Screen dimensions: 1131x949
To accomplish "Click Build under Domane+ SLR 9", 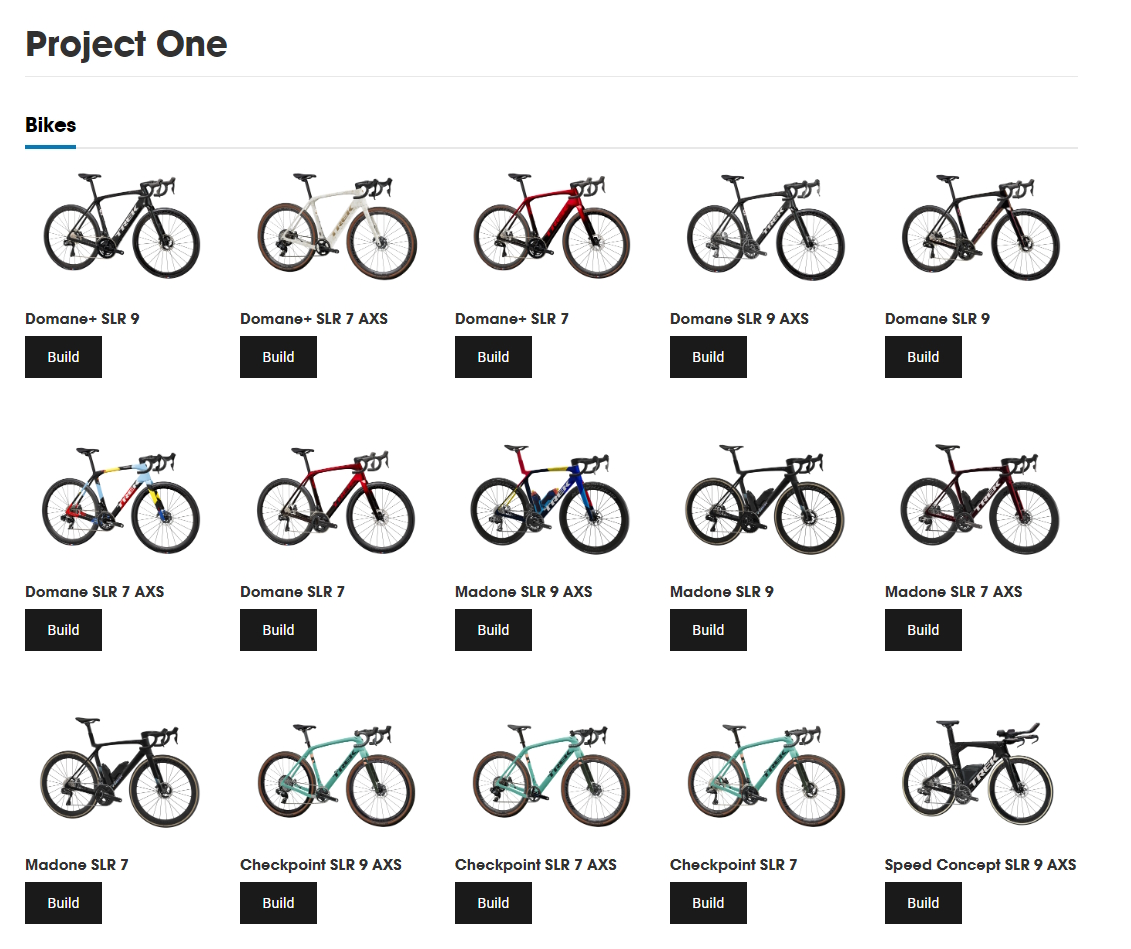I will pos(63,357).
